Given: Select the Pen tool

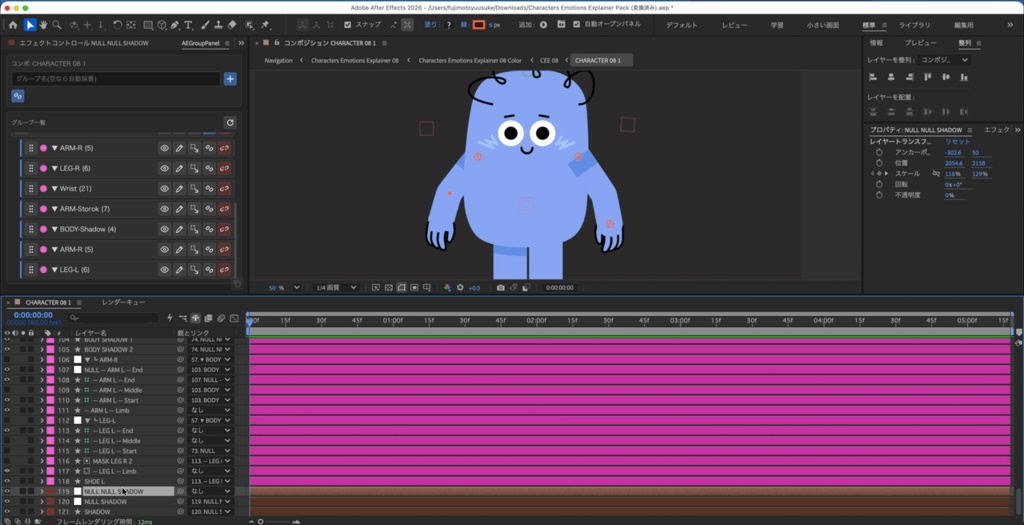Looking at the screenshot, I should click(174, 25).
